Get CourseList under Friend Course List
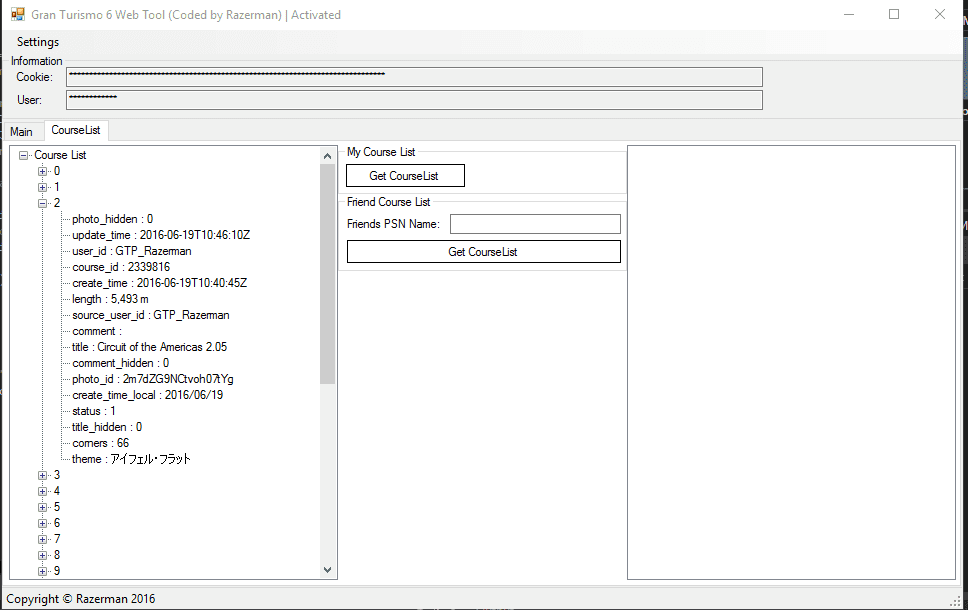 tap(483, 252)
